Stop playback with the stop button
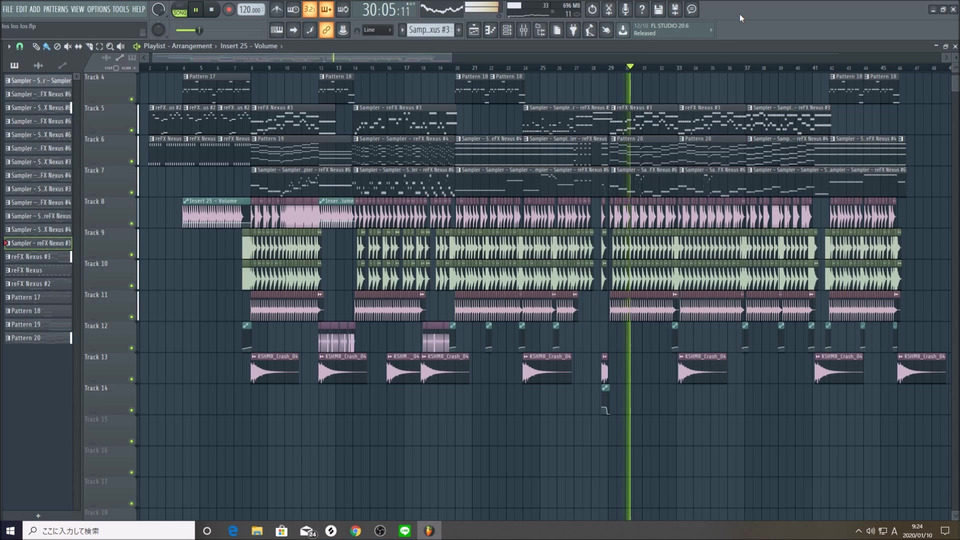This screenshot has height=540, width=960. [212, 10]
